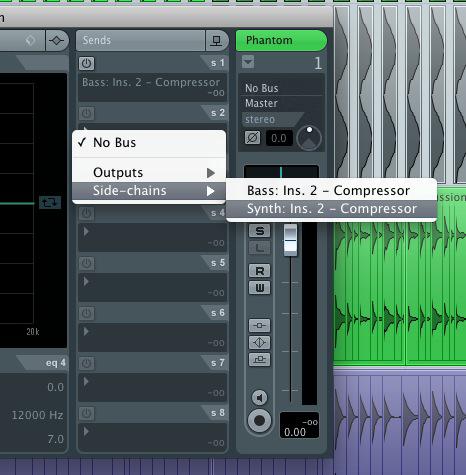The height and width of the screenshot is (475, 466).
Task: Click the channel input No Bus field
Action: (x=281, y=88)
